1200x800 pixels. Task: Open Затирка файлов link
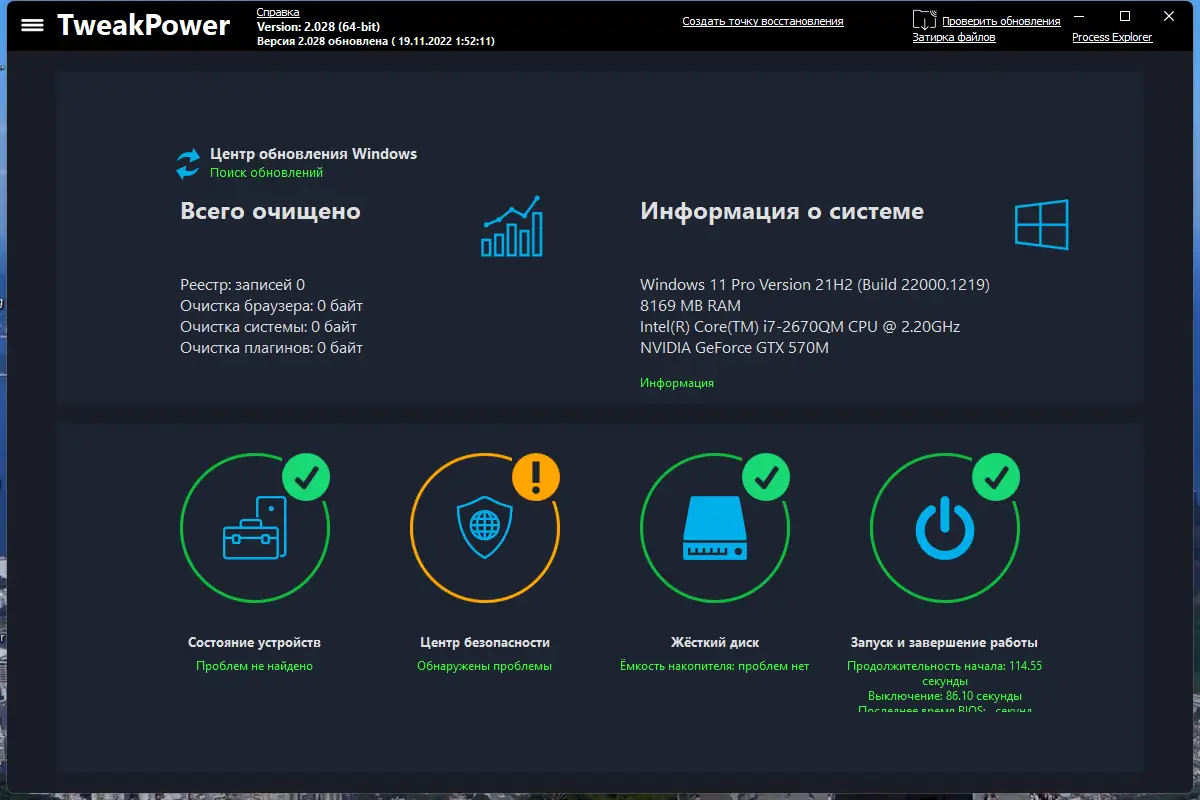pos(954,37)
